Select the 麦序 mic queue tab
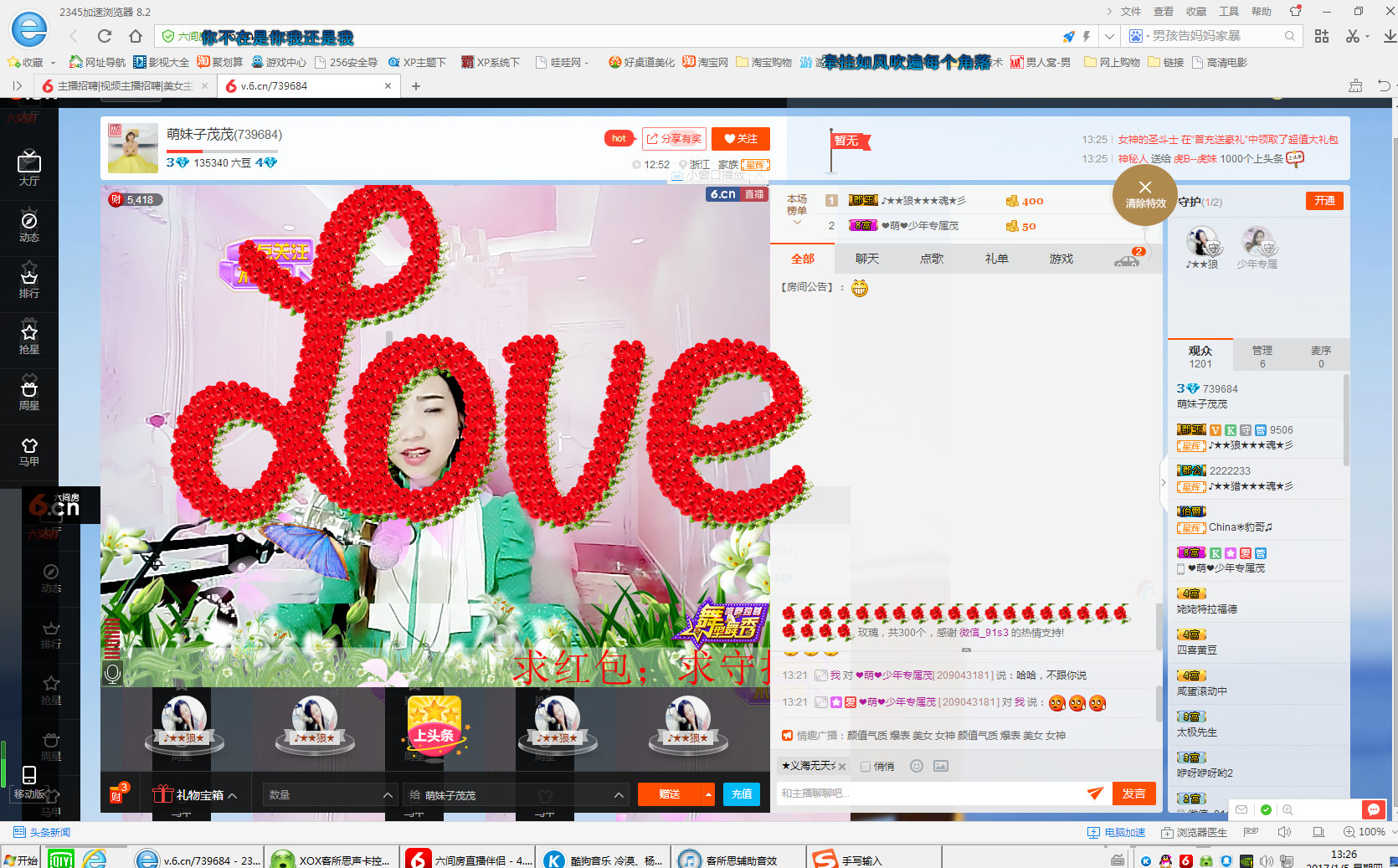This screenshot has width=1398, height=868. pyautogui.click(x=1321, y=357)
